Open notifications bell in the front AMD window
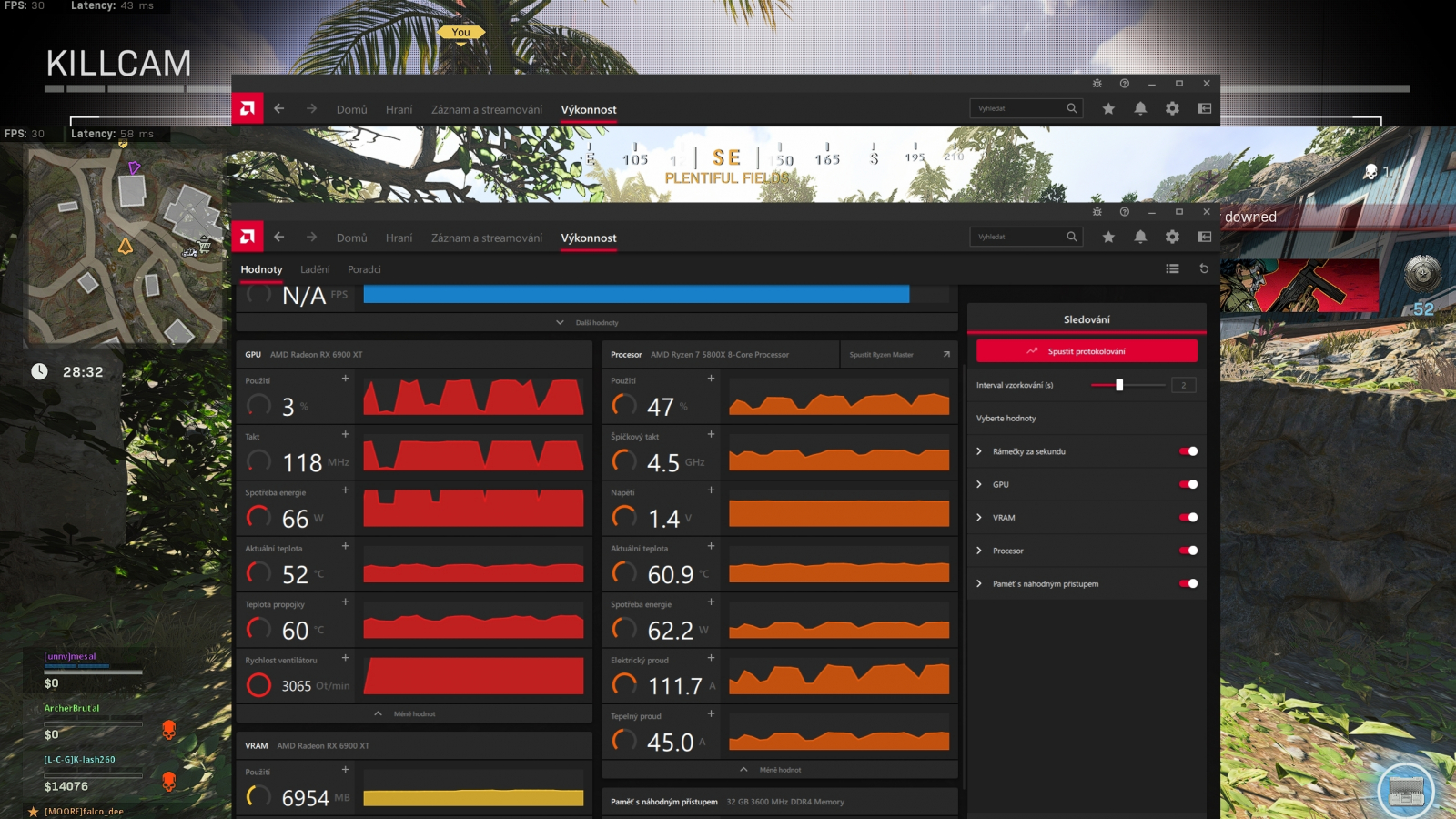1456x819 pixels. tap(1140, 237)
